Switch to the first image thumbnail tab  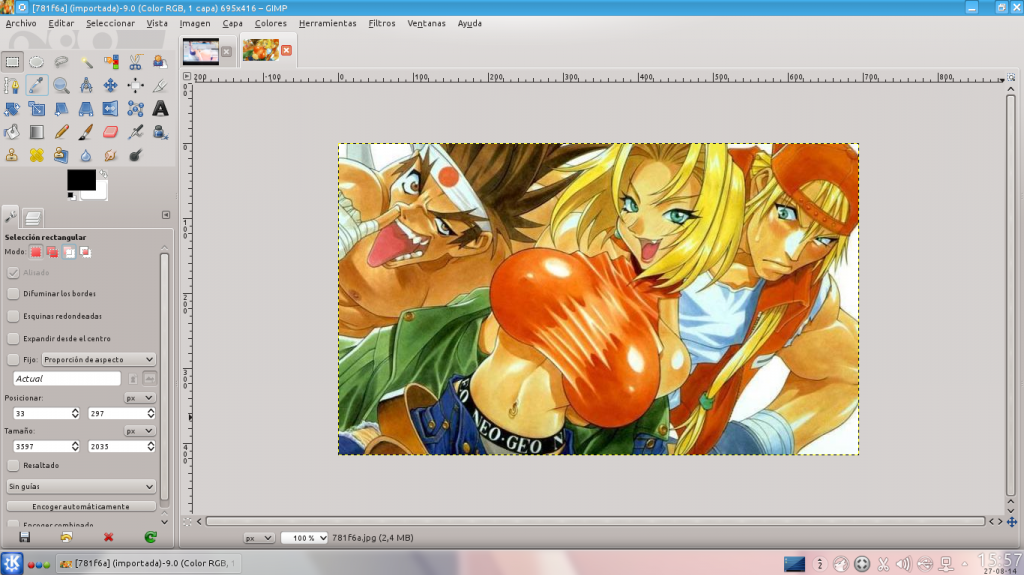201,51
